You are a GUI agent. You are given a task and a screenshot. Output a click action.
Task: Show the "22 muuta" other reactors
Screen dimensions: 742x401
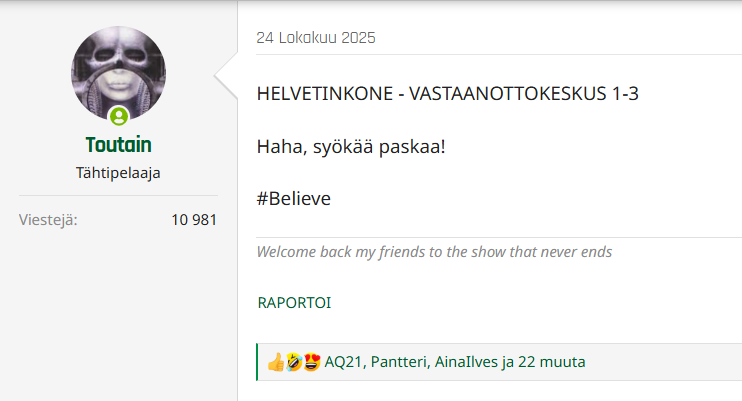coord(553,362)
